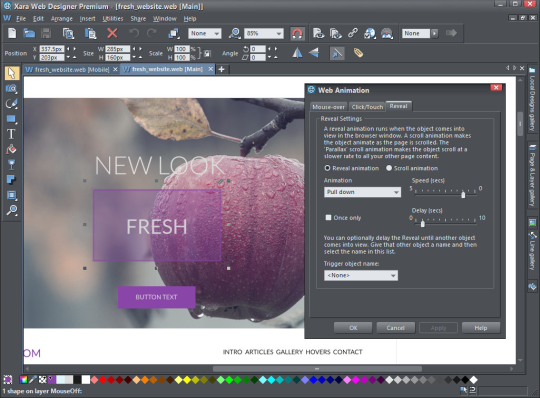Open the Utilities menu
The image size is (540, 398).
[113, 19]
